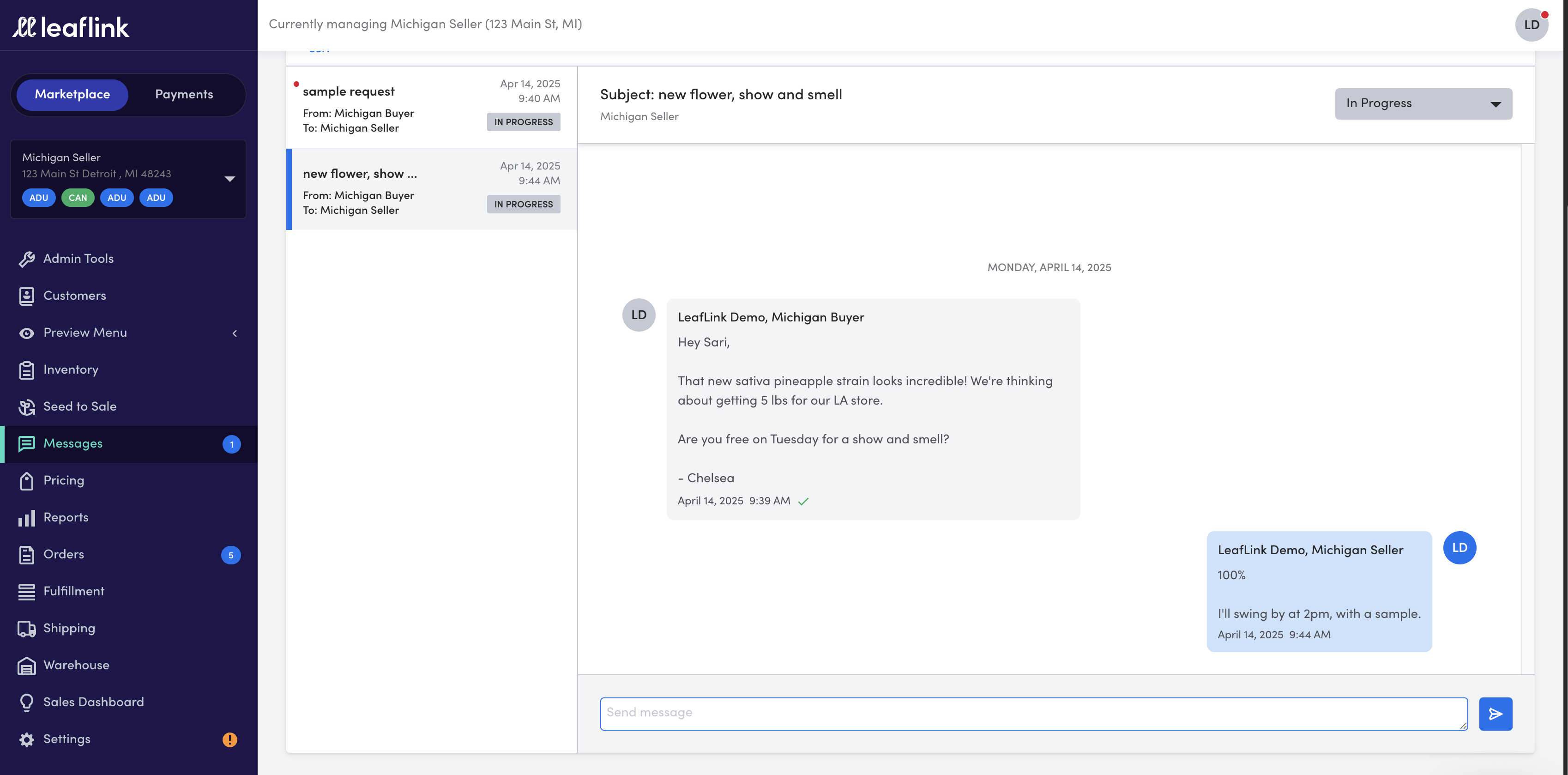The image size is (1568, 775).
Task: Open the In Progress status dropdown
Action: [1423, 103]
